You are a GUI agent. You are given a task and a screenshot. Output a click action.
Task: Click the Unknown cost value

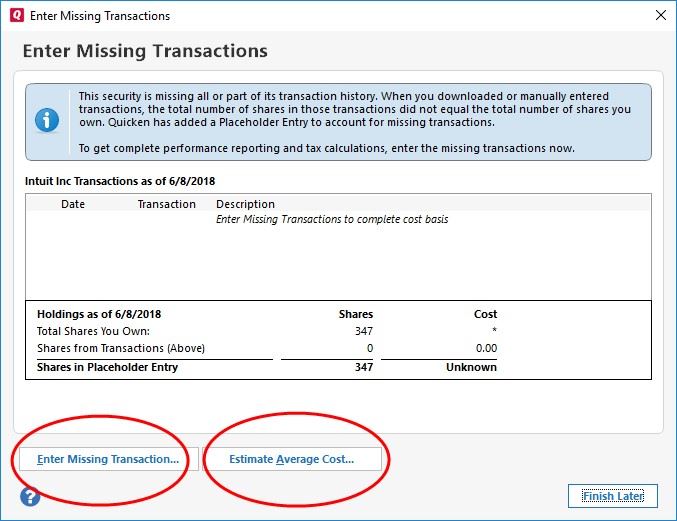pyautogui.click(x=471, y=367)
